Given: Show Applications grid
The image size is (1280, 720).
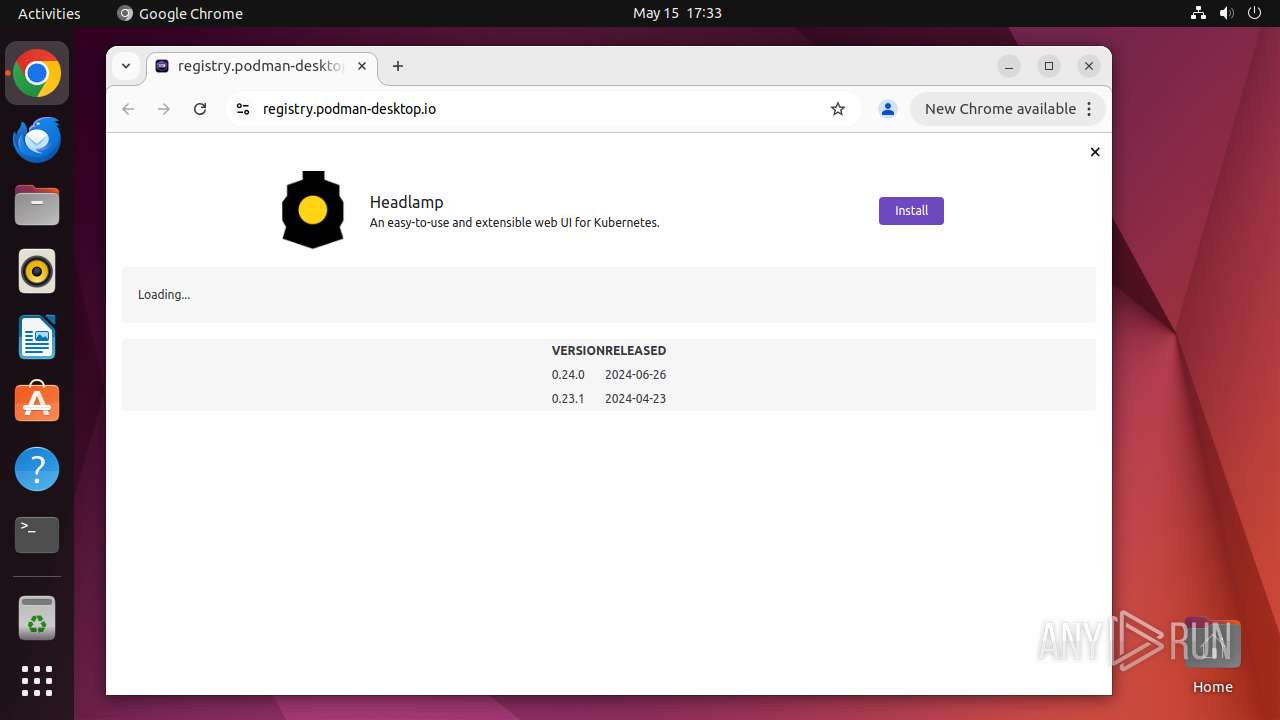Looking at the screenshot, I should click(37, 681).
